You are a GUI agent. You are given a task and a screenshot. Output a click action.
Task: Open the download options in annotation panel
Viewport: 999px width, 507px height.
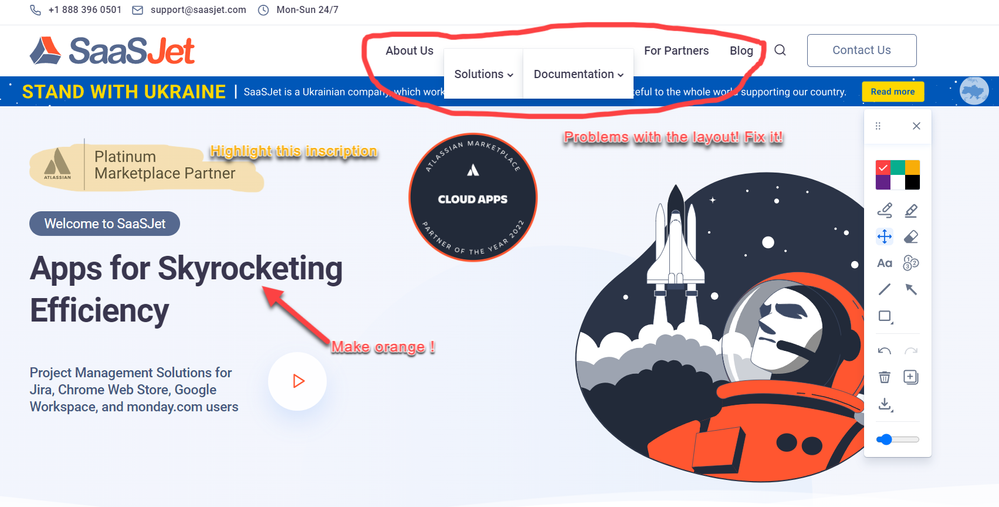pyautogui.click(x=885, y=404)
